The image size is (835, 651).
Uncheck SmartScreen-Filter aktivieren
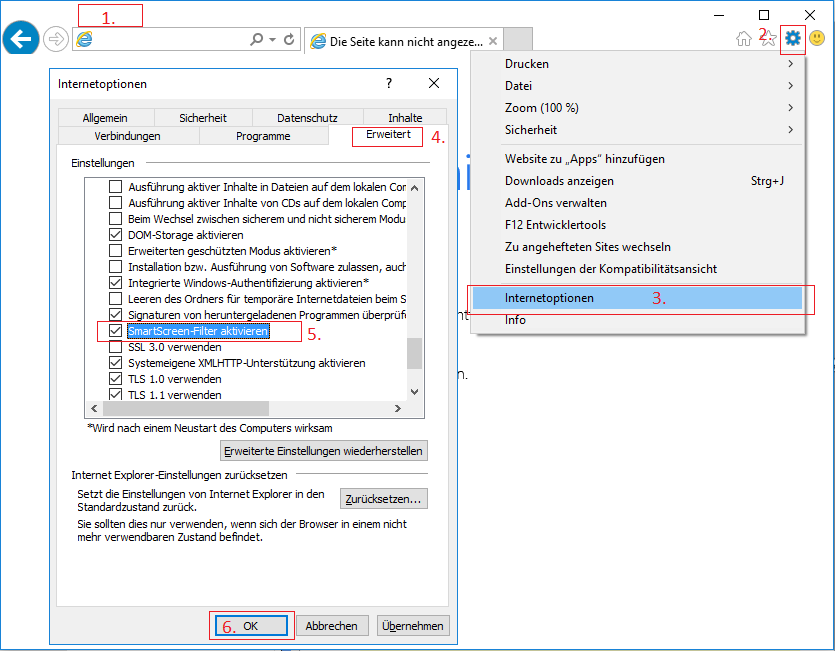click(115, 331)
